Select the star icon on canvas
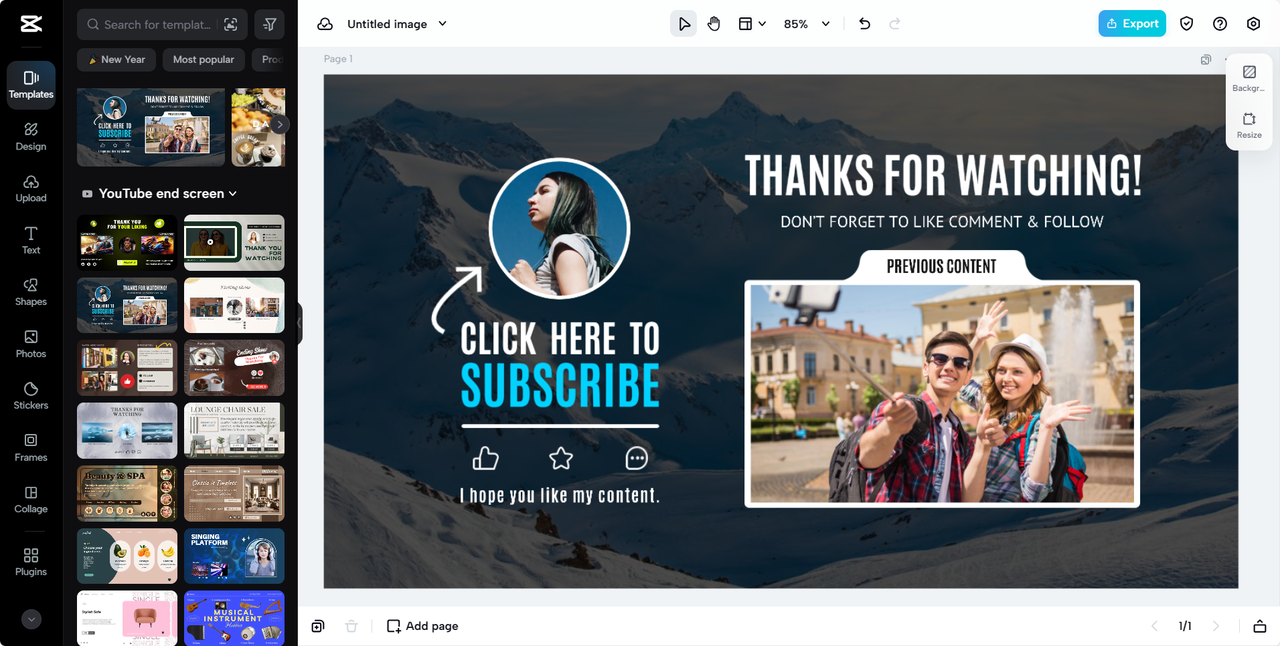 (561, 458)
